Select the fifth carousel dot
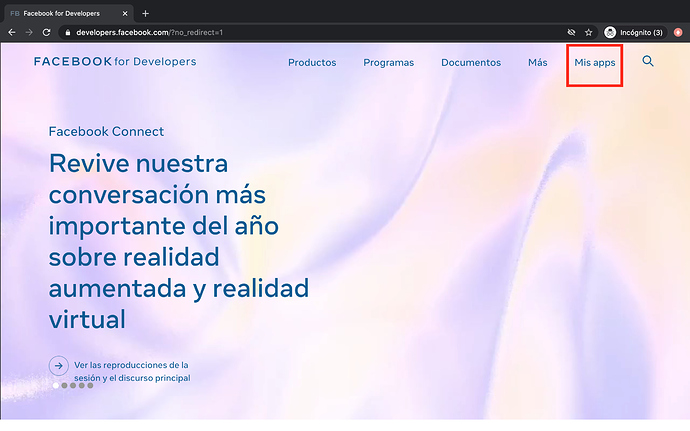 (x=90, y=386)
